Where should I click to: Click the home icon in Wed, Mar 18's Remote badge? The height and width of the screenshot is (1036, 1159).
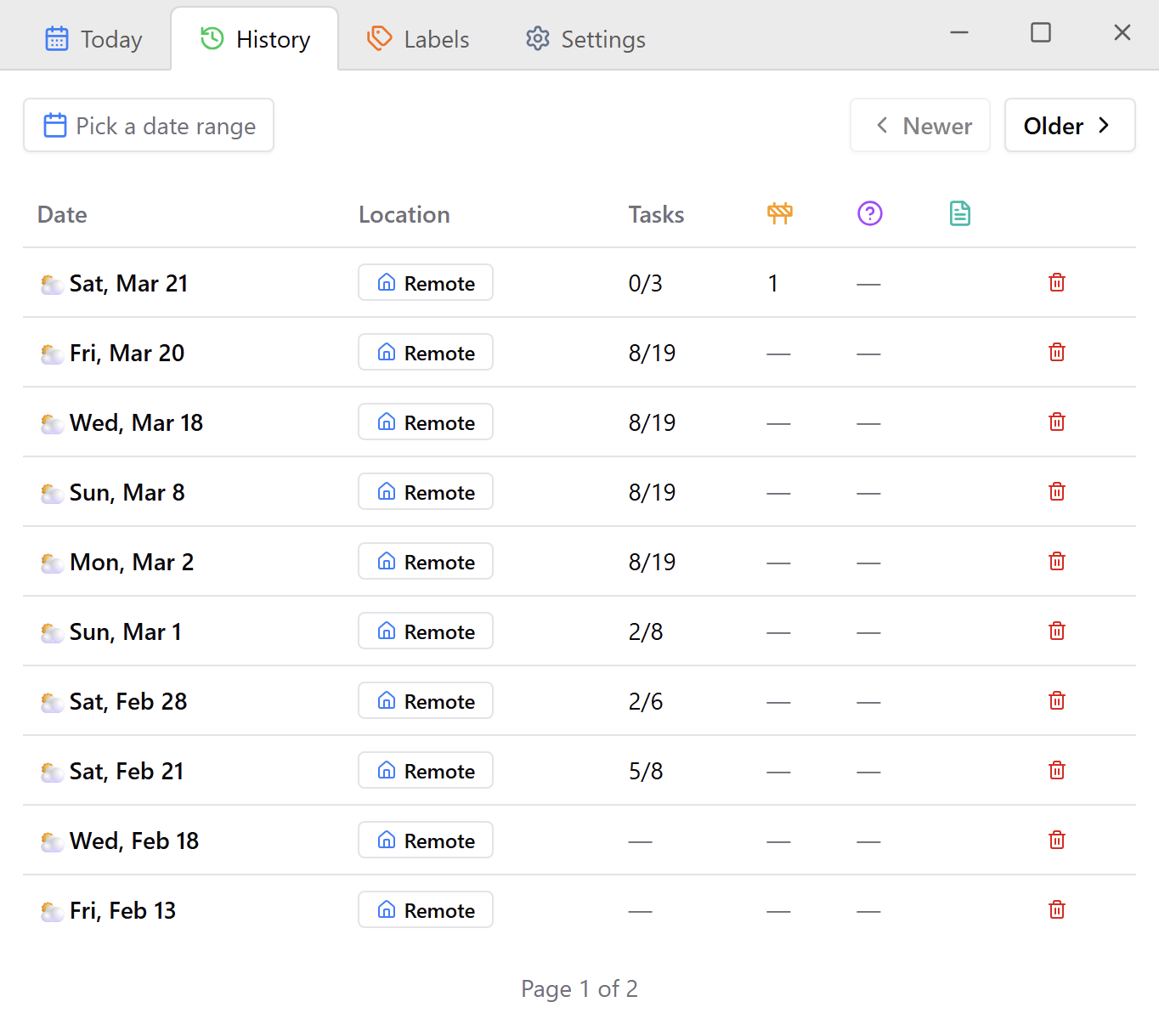[387, 422]
